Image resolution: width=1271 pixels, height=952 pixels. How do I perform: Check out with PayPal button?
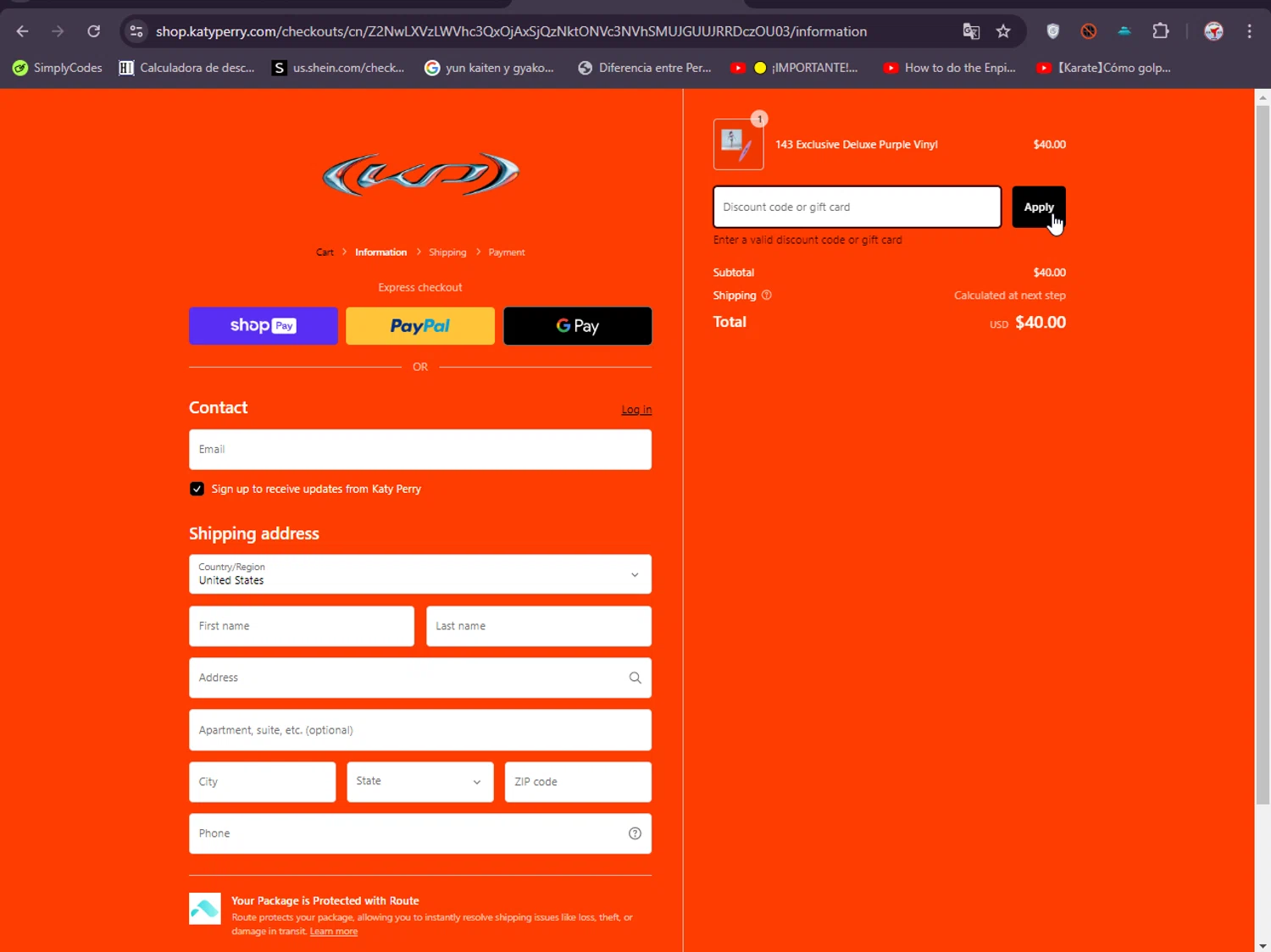point(420,326)
